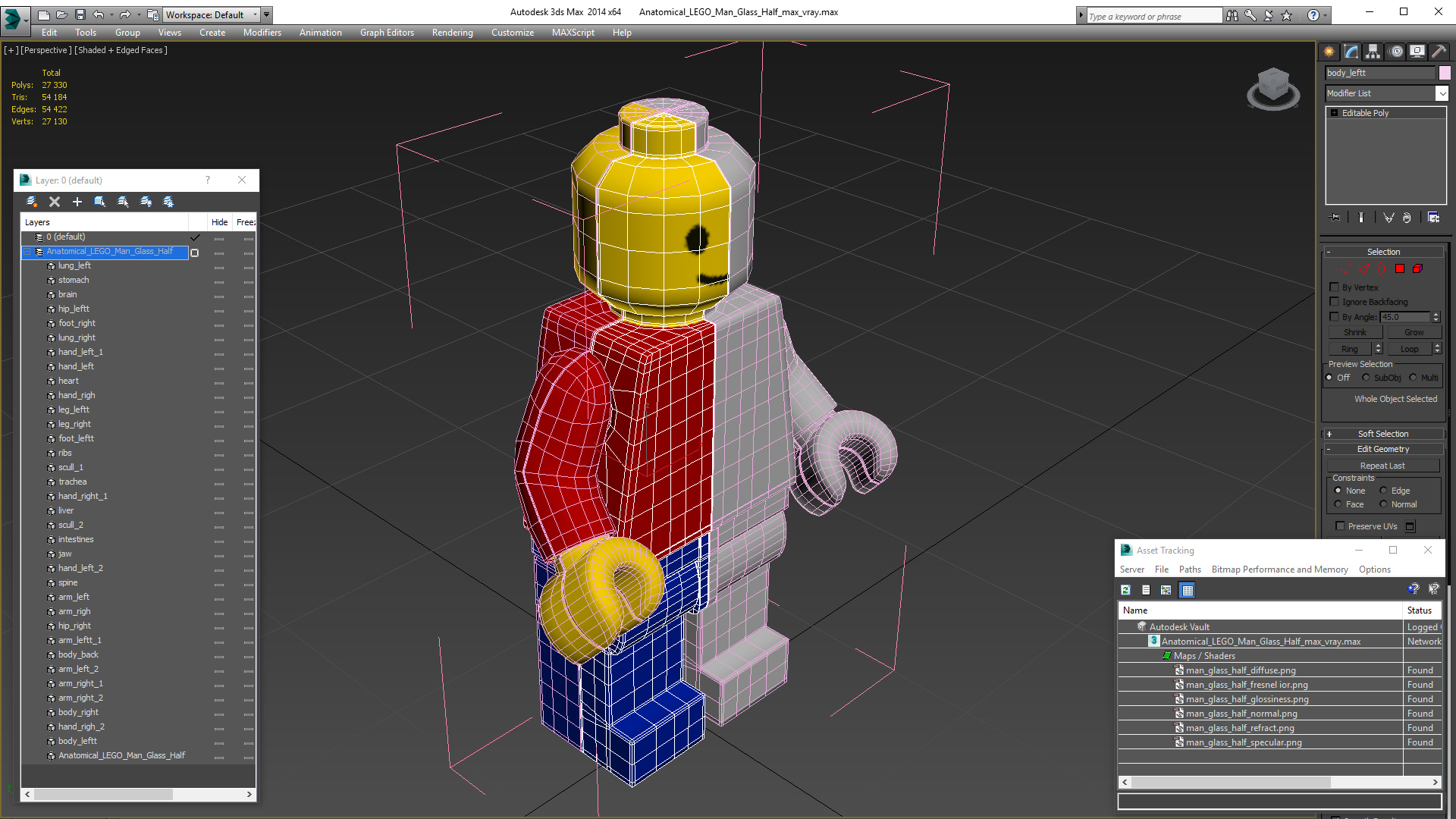Select Edge sub-object level icon
Screen dimensions: 1456x819
[x=1363, y=268]
